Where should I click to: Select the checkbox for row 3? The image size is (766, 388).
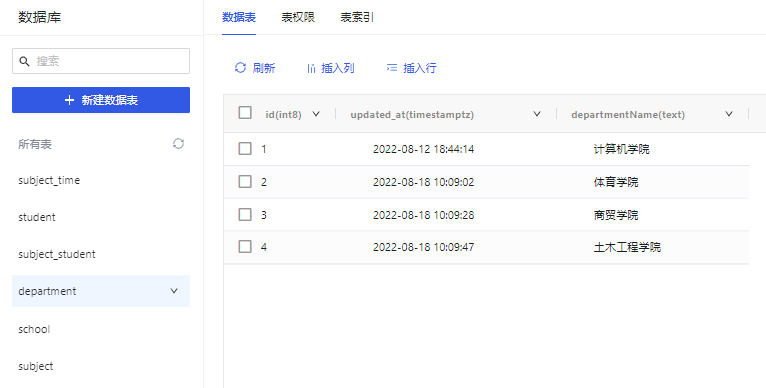click(x=245, y=215)
